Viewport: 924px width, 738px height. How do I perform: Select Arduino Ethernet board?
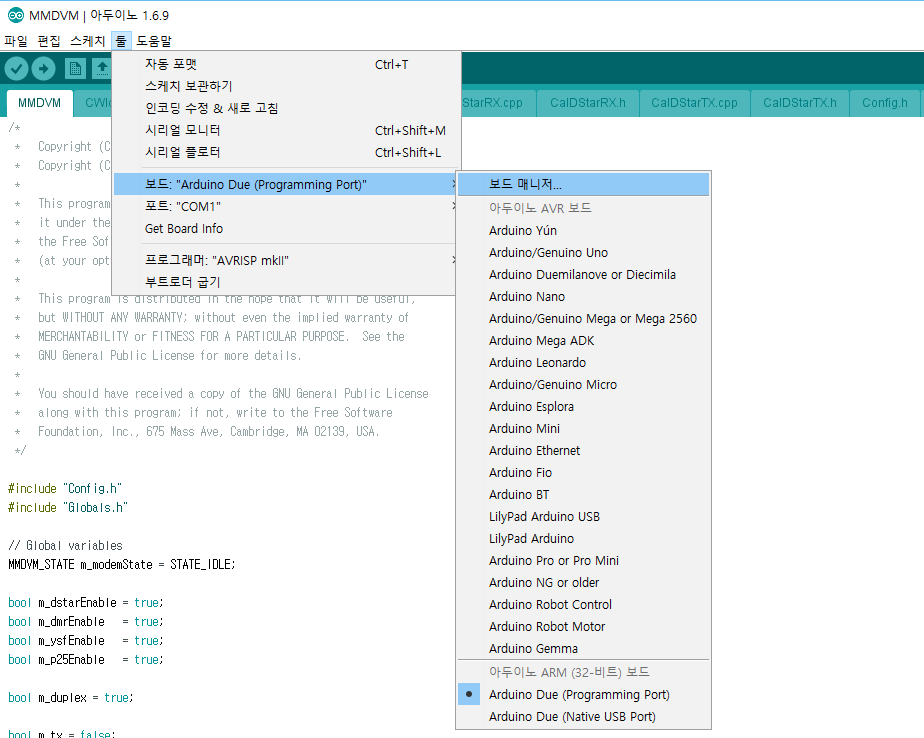click(583, 451)
